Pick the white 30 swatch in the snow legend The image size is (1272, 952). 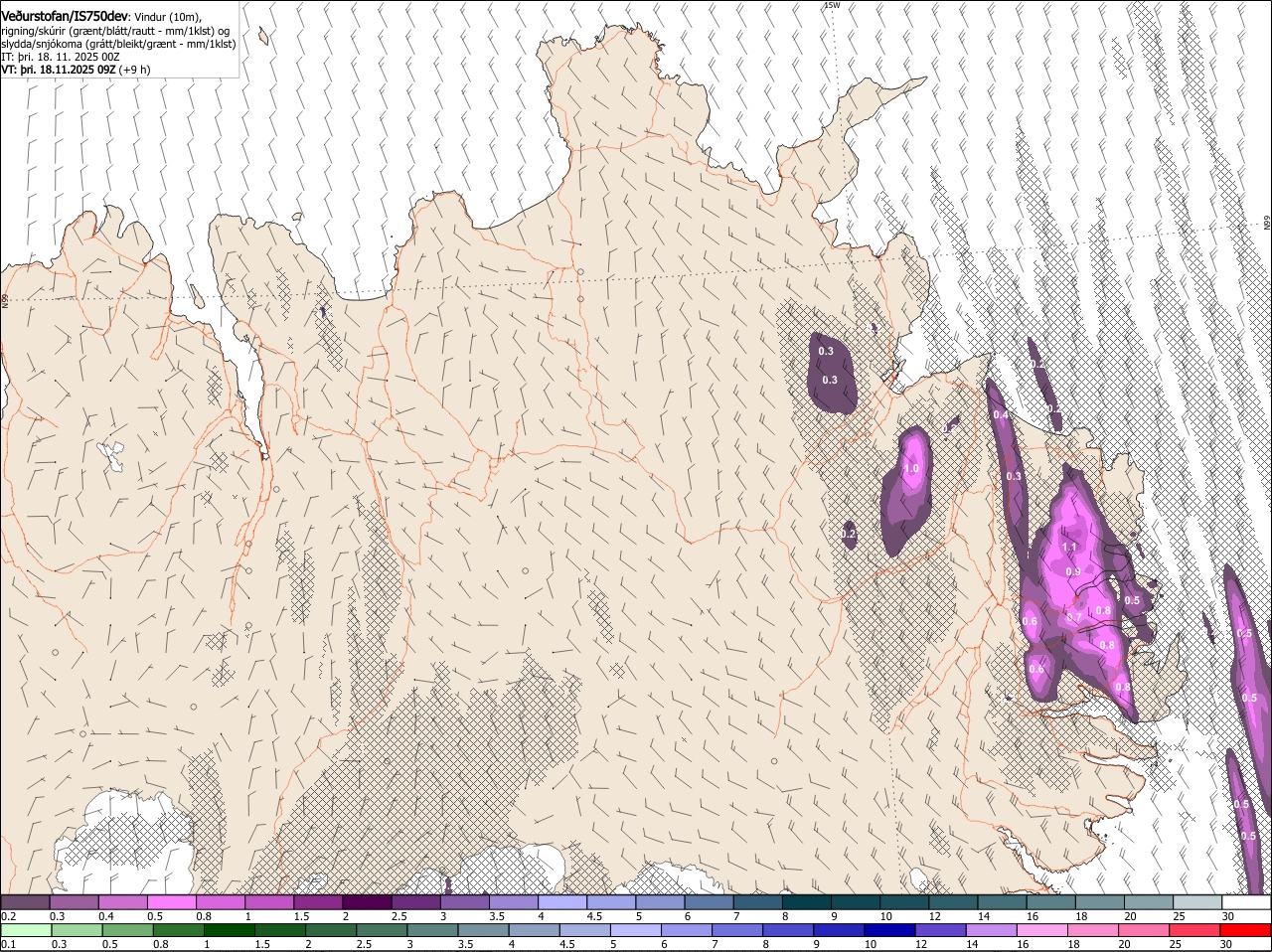[x=1246, y=902]
